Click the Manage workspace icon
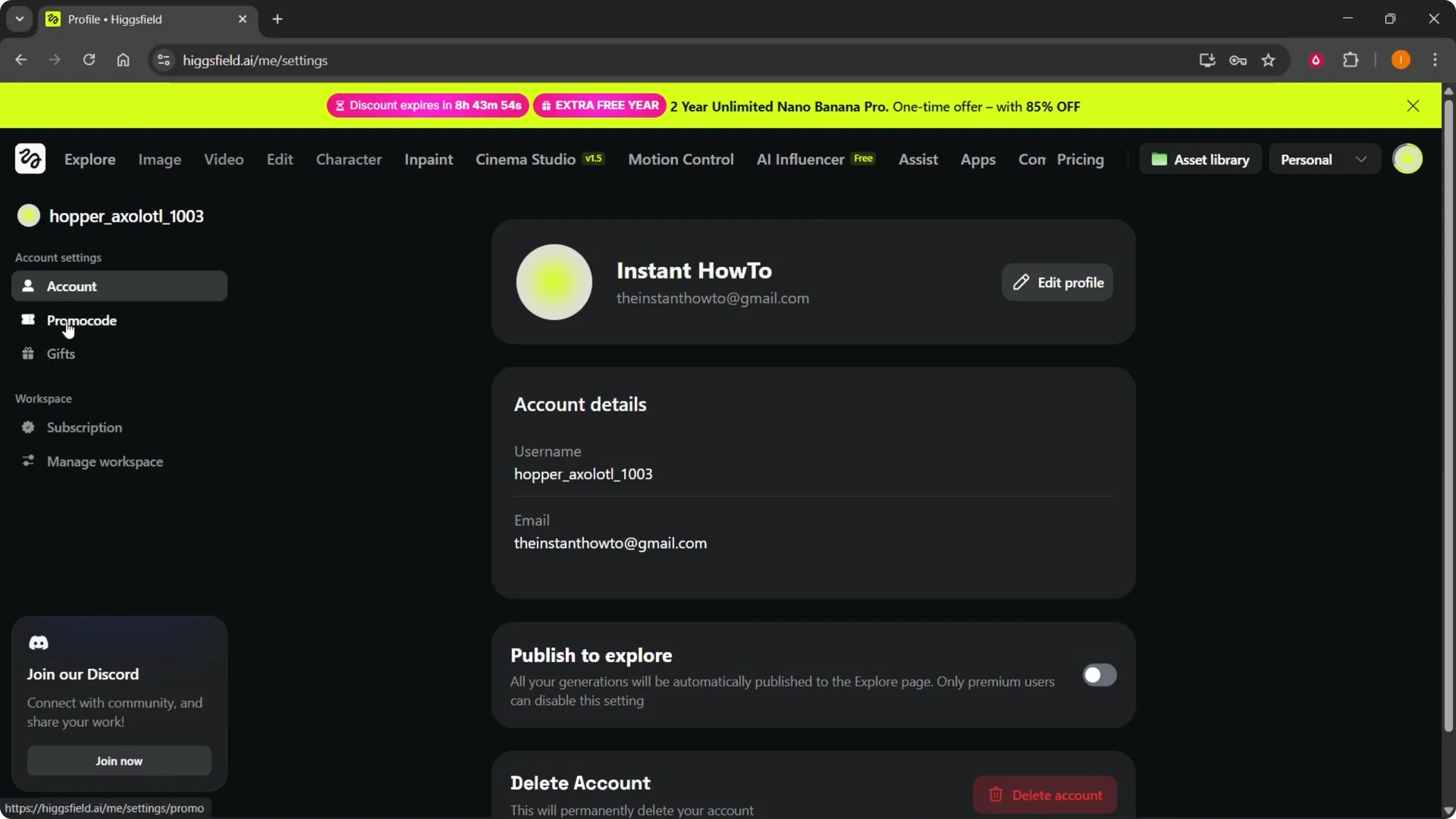1456x819 pixels. coord(28,461)
